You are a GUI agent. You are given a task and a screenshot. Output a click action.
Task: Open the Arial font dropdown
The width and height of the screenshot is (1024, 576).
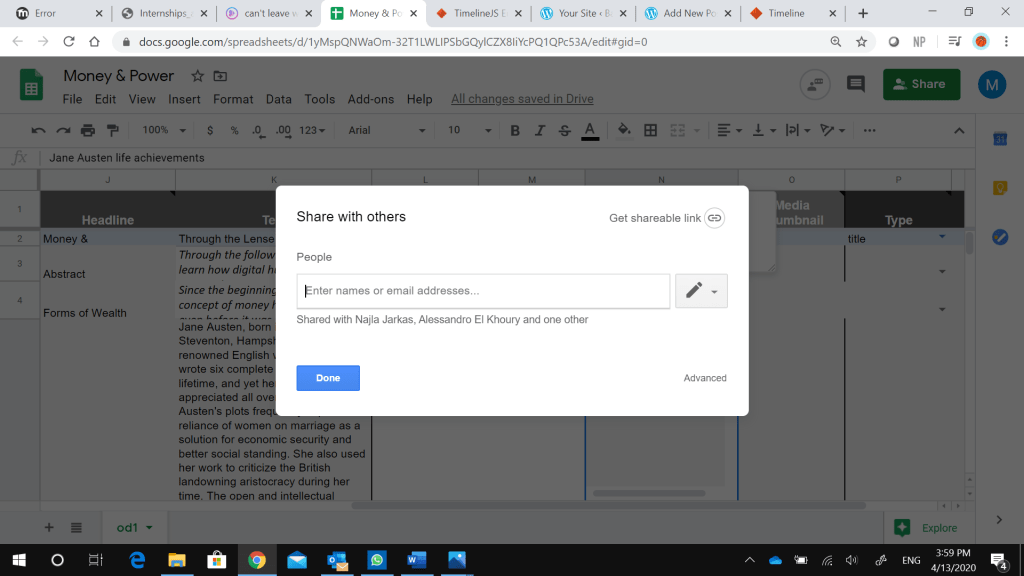click(x=386, y=130)
